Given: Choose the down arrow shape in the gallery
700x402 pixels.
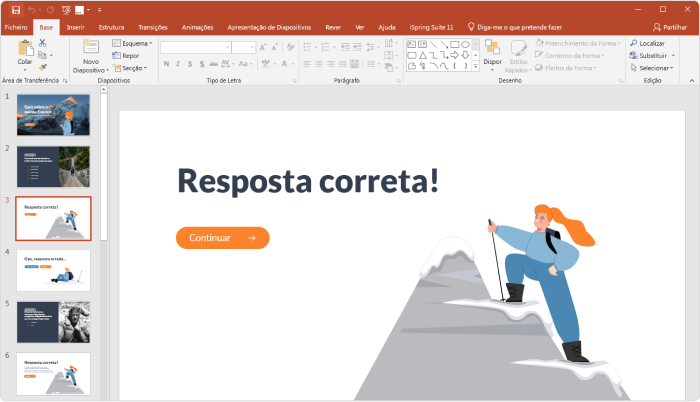Looking at the screenshot, I should point(465,55).
